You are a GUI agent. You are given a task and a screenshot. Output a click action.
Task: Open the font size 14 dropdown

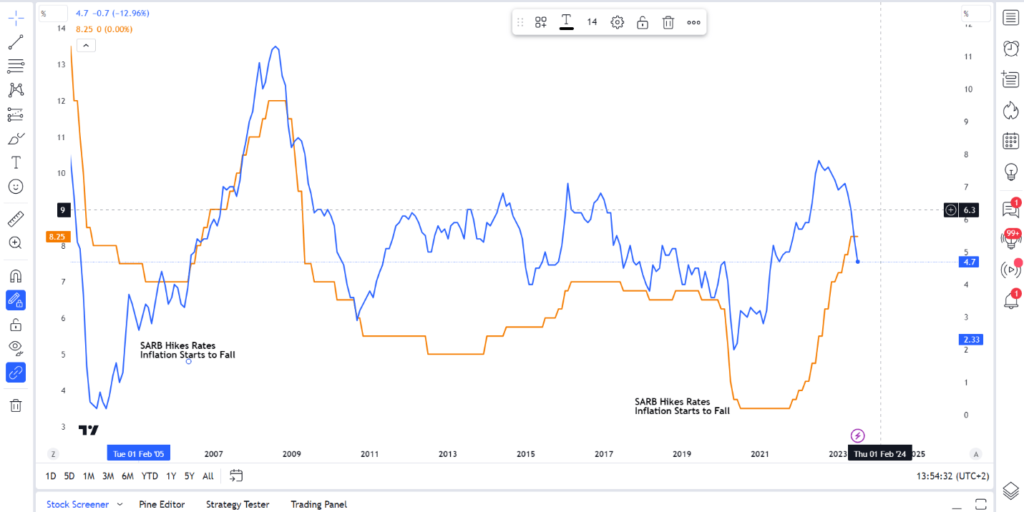pyautogui.click(x=592, y=22)
